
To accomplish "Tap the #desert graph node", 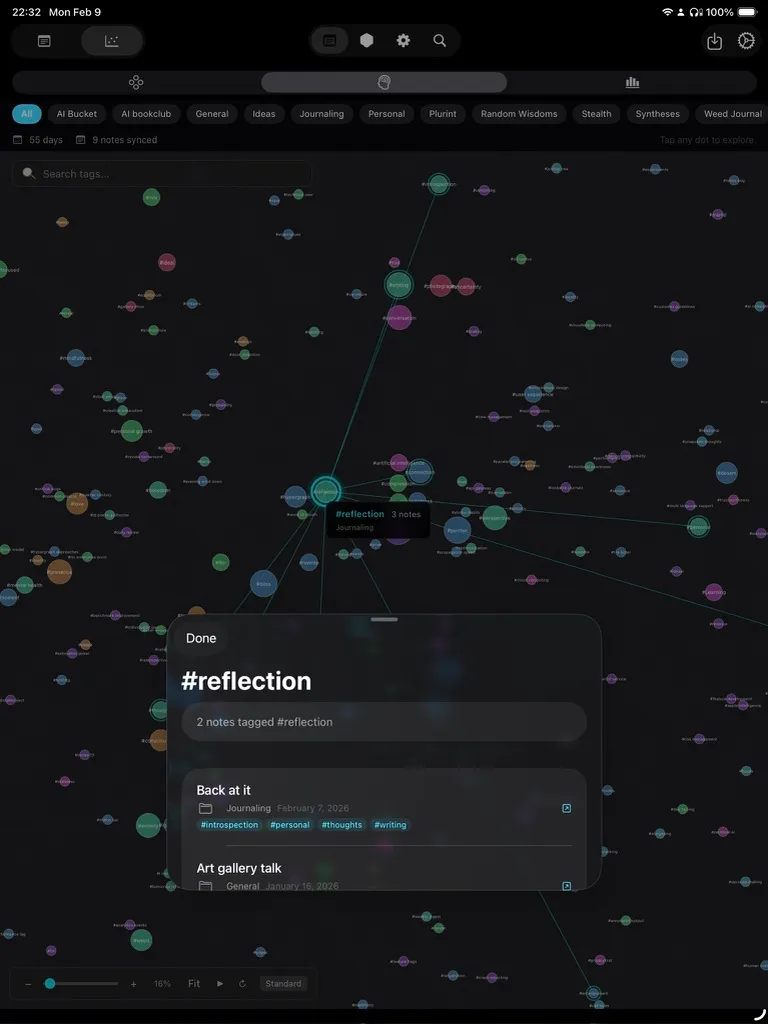I will 727,473.
